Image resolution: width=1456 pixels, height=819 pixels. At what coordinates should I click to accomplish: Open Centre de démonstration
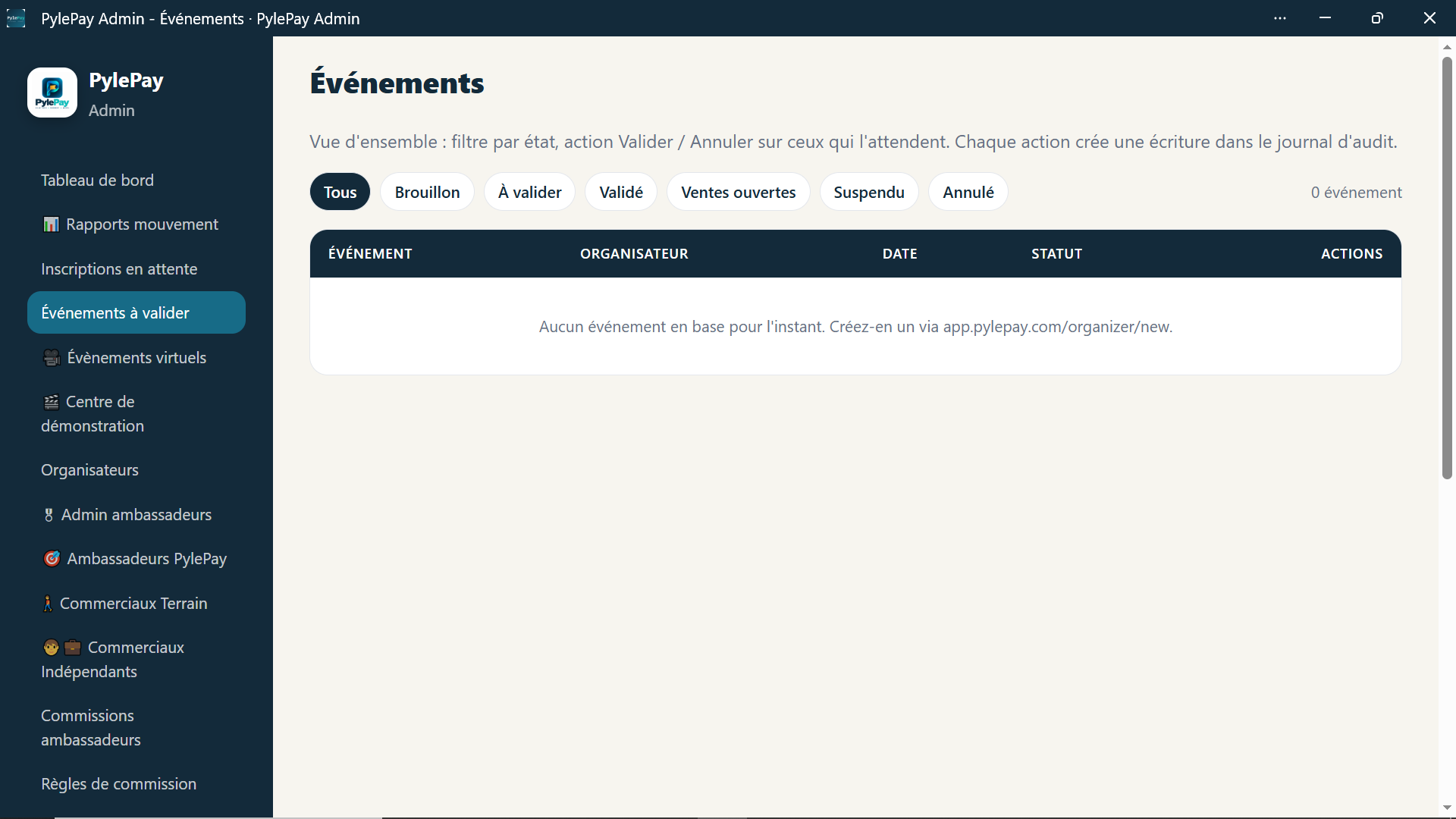[x=136, y=414]
